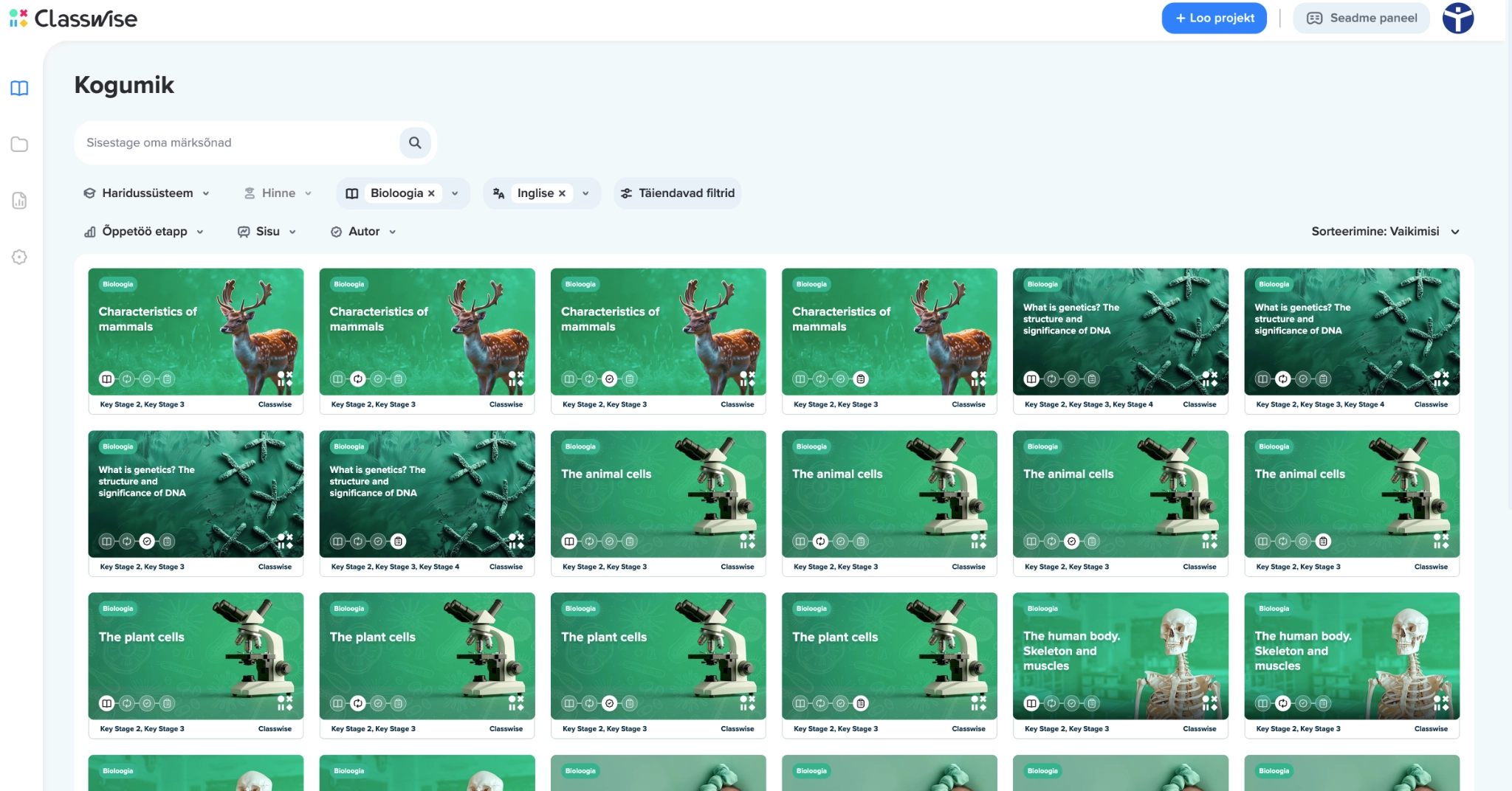Open the Õppetöö etapp dropdown
Screen dimensions: 1512x791
pyautogui.click(x=144, y=232)
